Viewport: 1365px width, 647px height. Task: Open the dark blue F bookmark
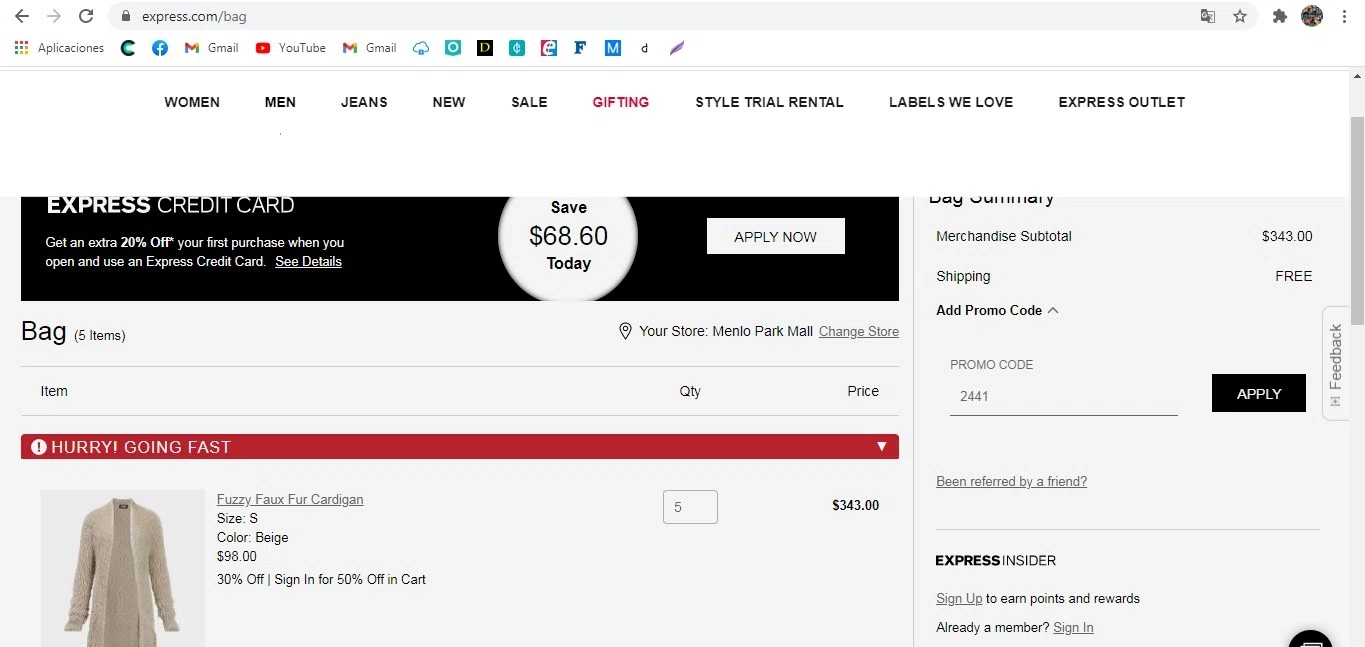(x=580, y=47)
